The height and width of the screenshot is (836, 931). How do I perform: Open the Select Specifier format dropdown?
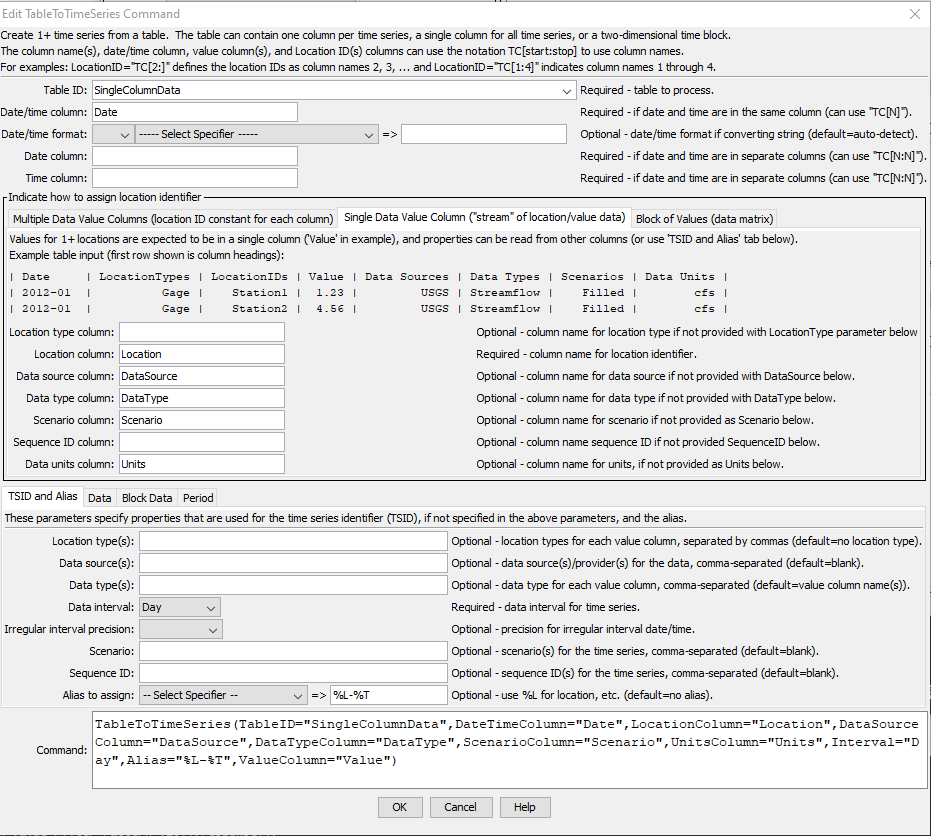(x=256, y=134)
